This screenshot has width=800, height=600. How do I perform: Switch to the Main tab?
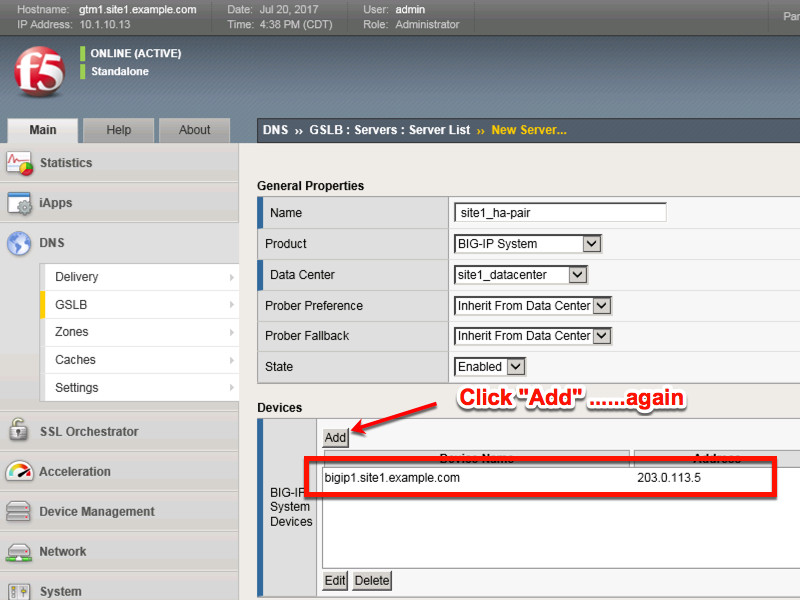tap(43, 130)
